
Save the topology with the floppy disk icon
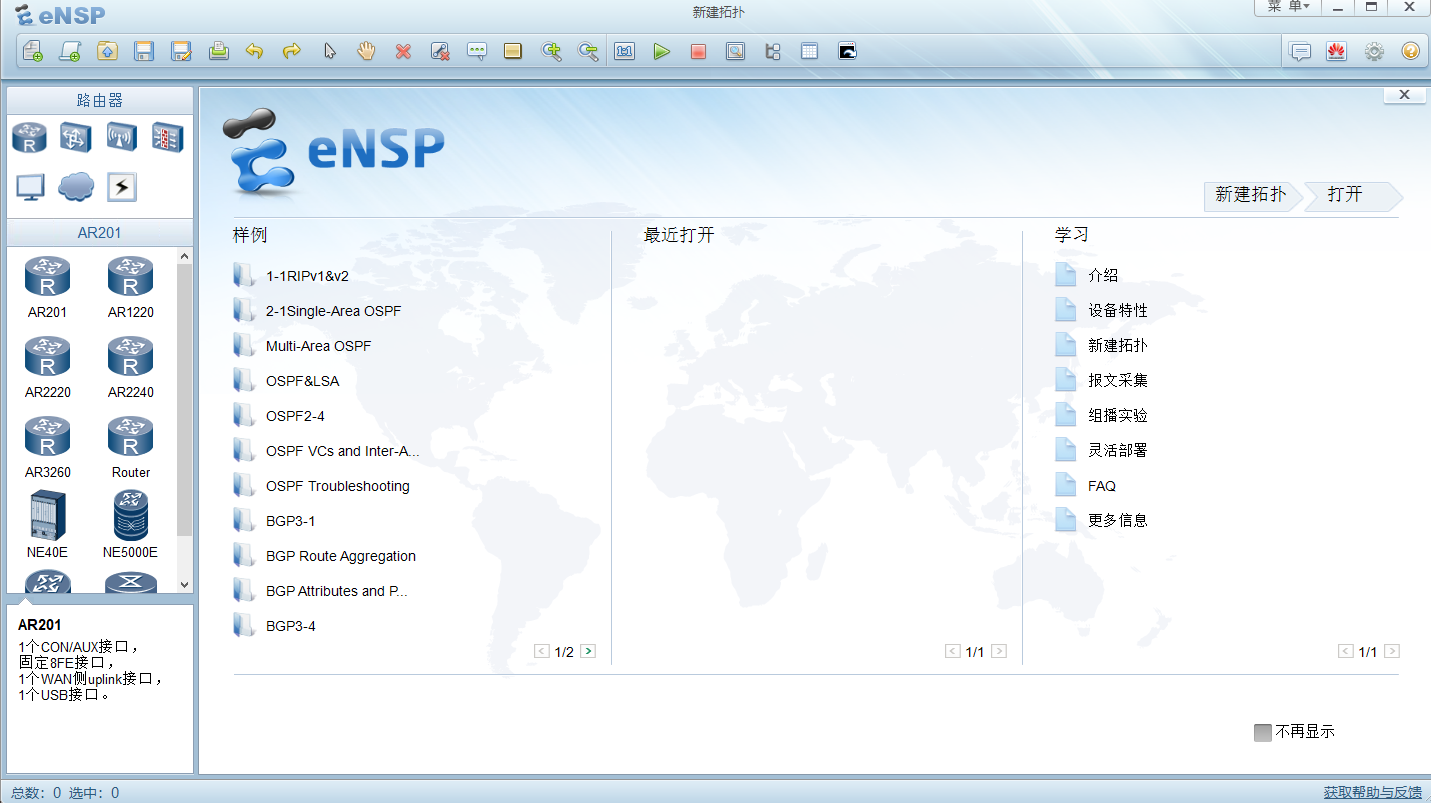click(144, 51)
